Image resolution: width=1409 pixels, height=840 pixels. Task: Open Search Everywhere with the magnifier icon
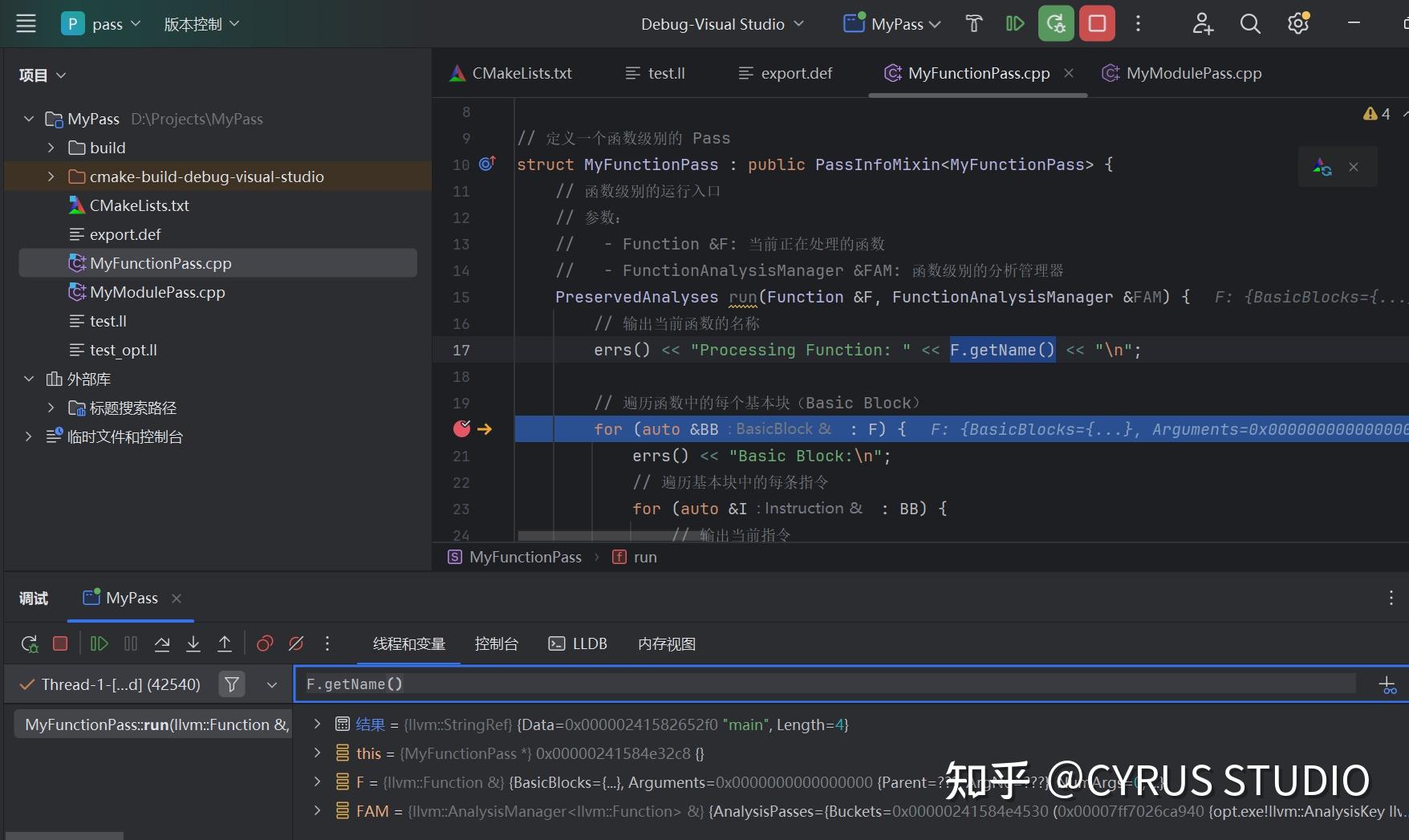[x=1250, y=23]
